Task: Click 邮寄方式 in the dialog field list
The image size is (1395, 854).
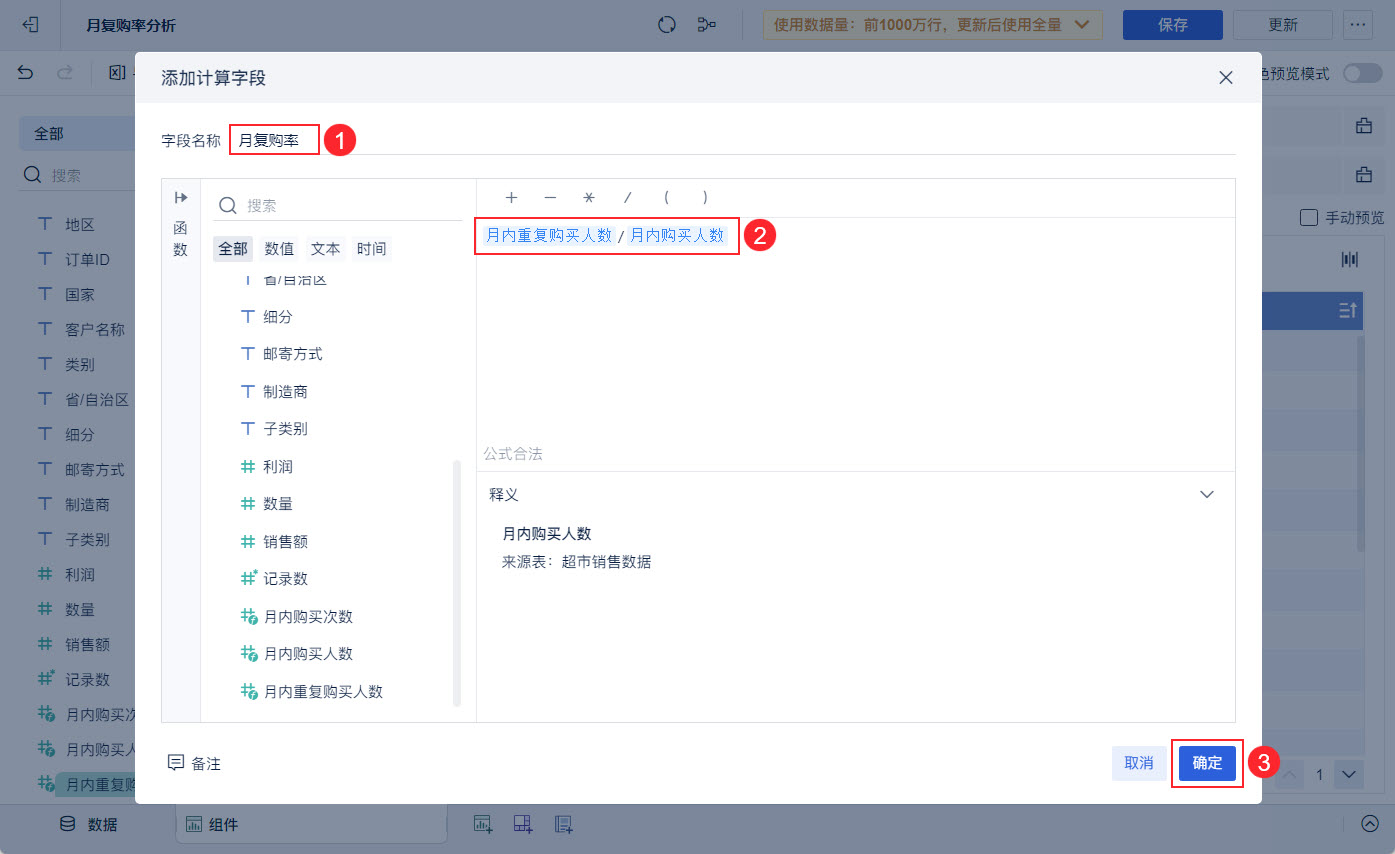Action: [x=282, y=354]
